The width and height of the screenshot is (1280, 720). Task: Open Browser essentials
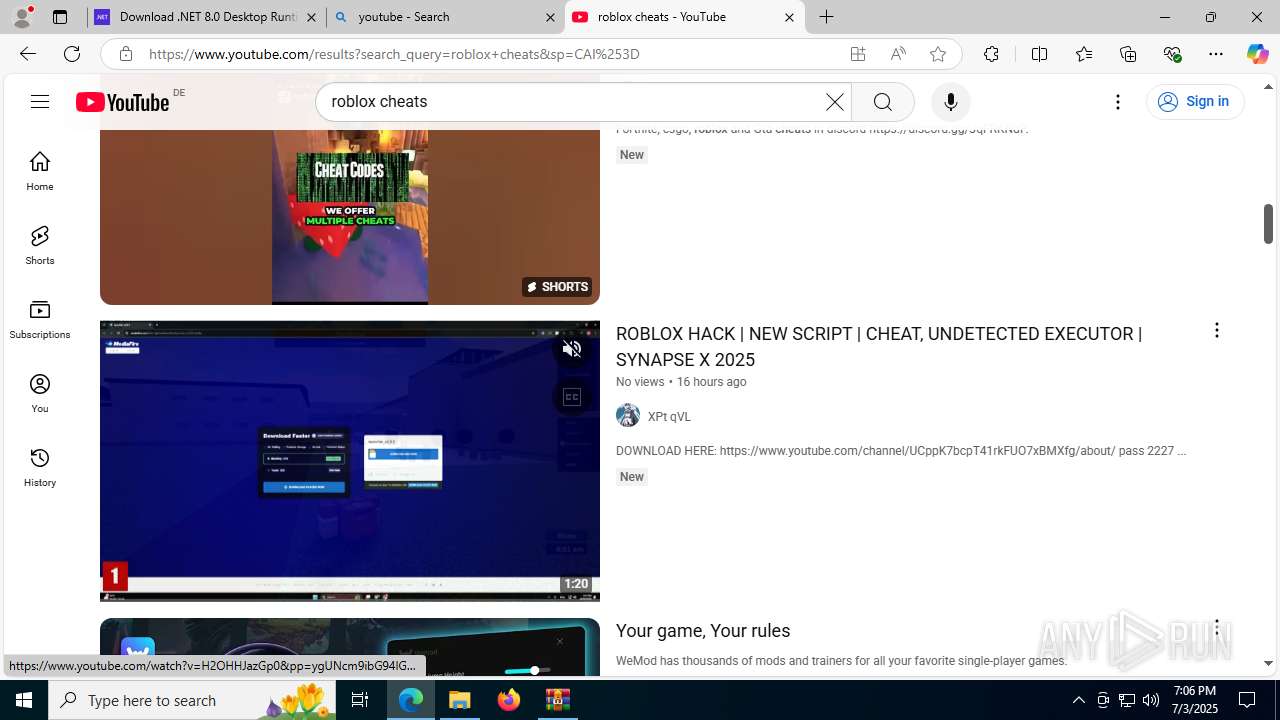1172,54
